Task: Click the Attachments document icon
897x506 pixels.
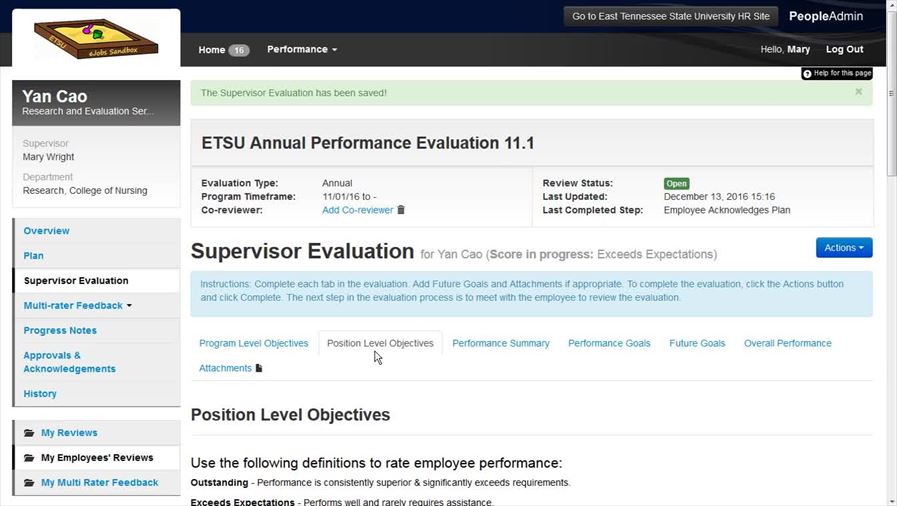Action: pos(259,368)
